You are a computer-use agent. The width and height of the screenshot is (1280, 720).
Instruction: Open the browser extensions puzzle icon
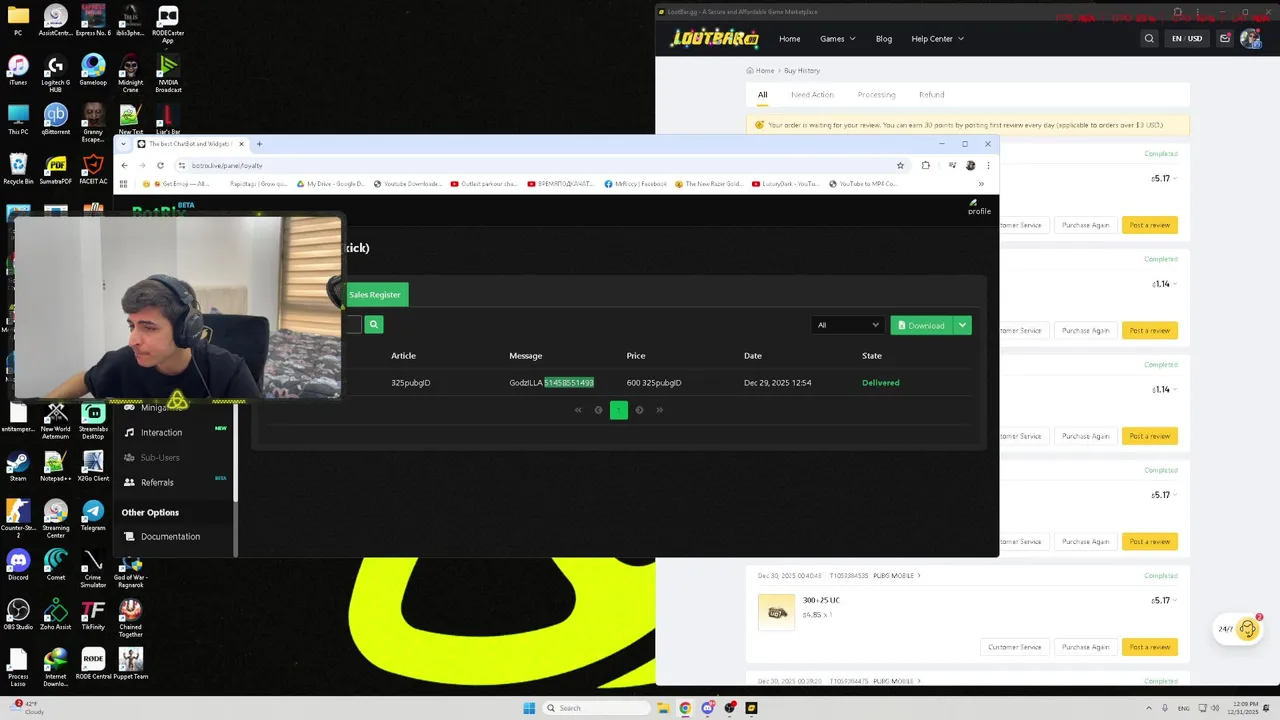[925, 165]
